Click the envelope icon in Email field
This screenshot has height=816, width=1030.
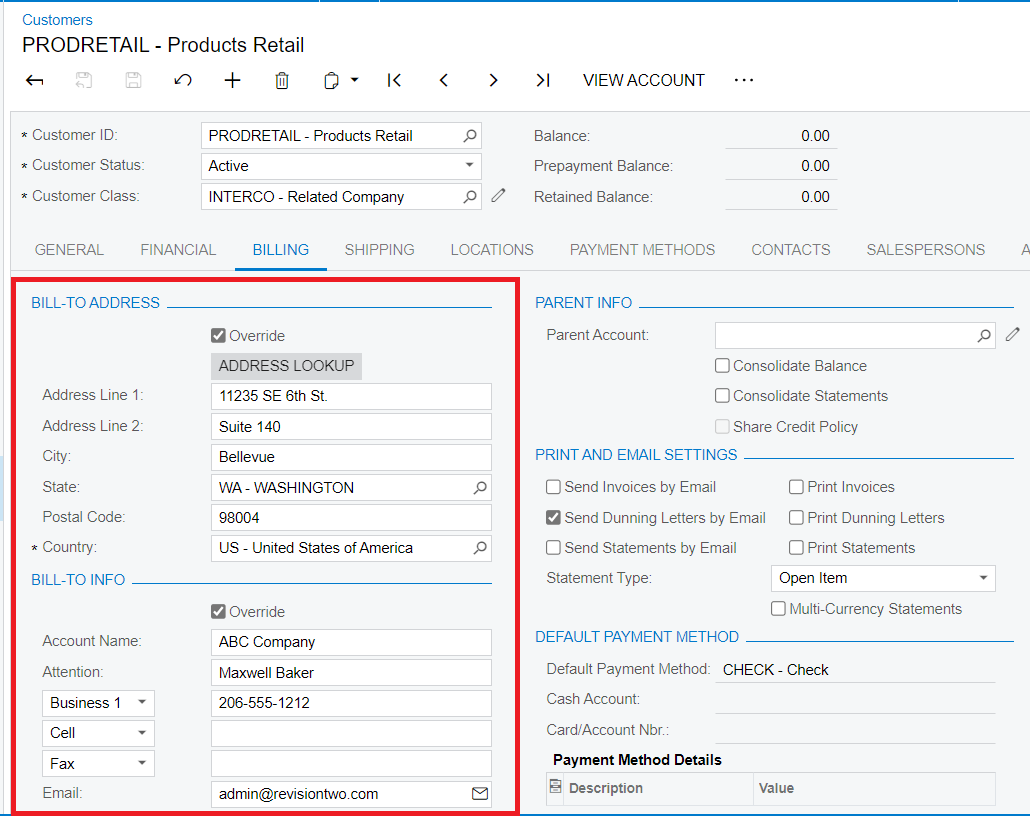[x=480, y=794]
